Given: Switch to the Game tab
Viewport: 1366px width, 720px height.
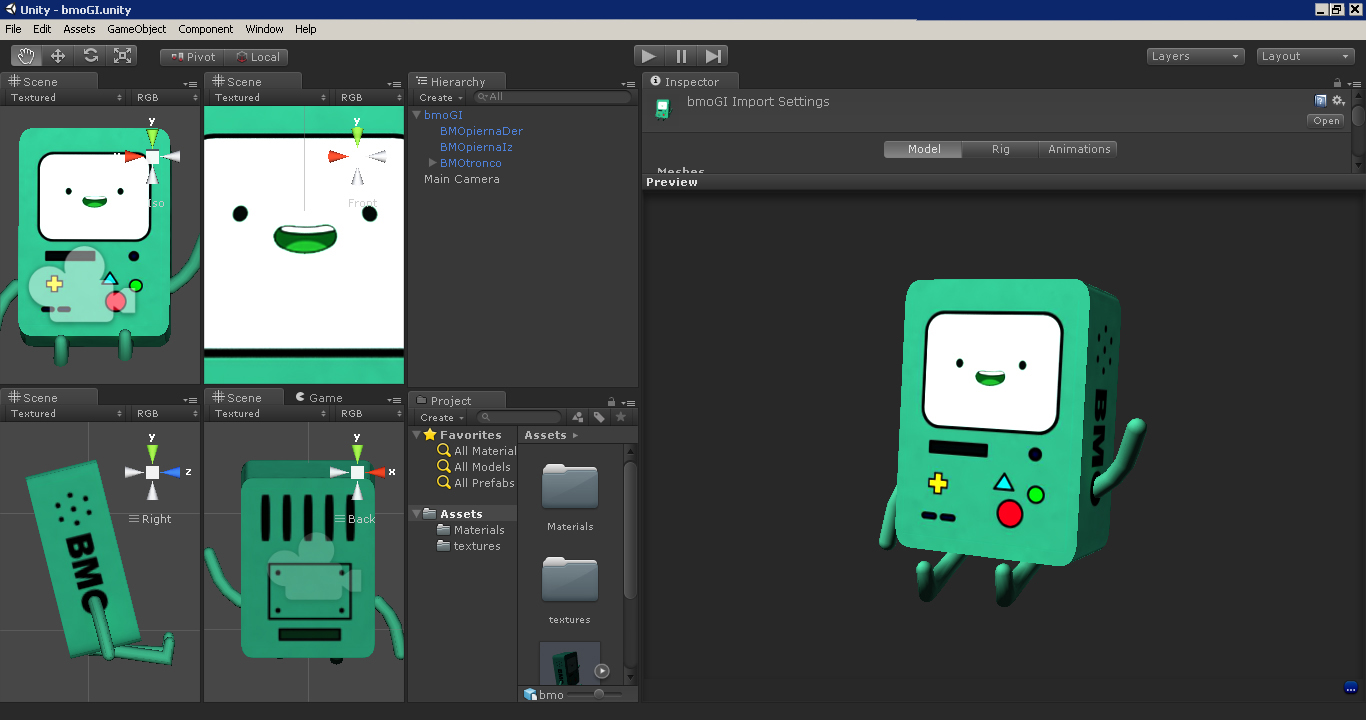Looking at the screenshot, I should 319,398.
